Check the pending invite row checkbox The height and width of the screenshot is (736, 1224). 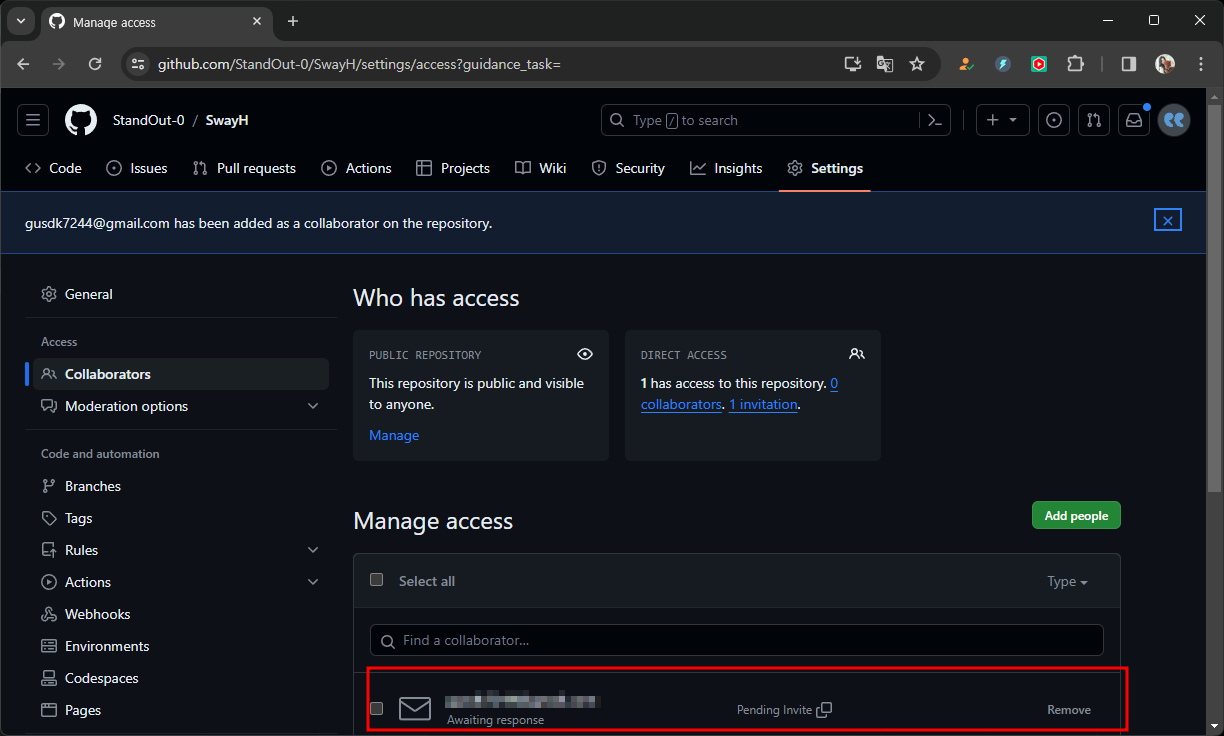pos(377,709)
